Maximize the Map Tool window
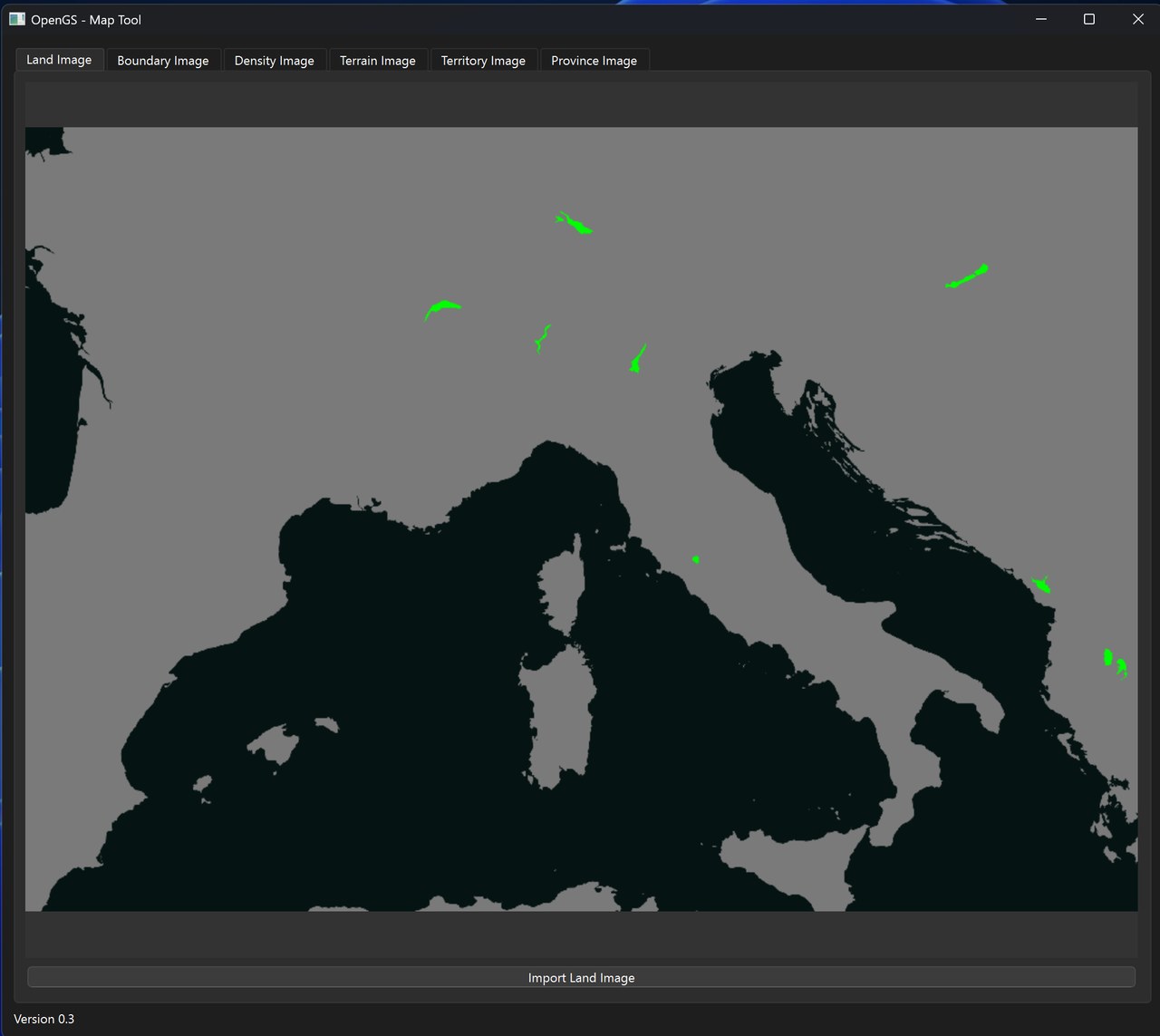1160x1036 pixels. (1089, 18)
